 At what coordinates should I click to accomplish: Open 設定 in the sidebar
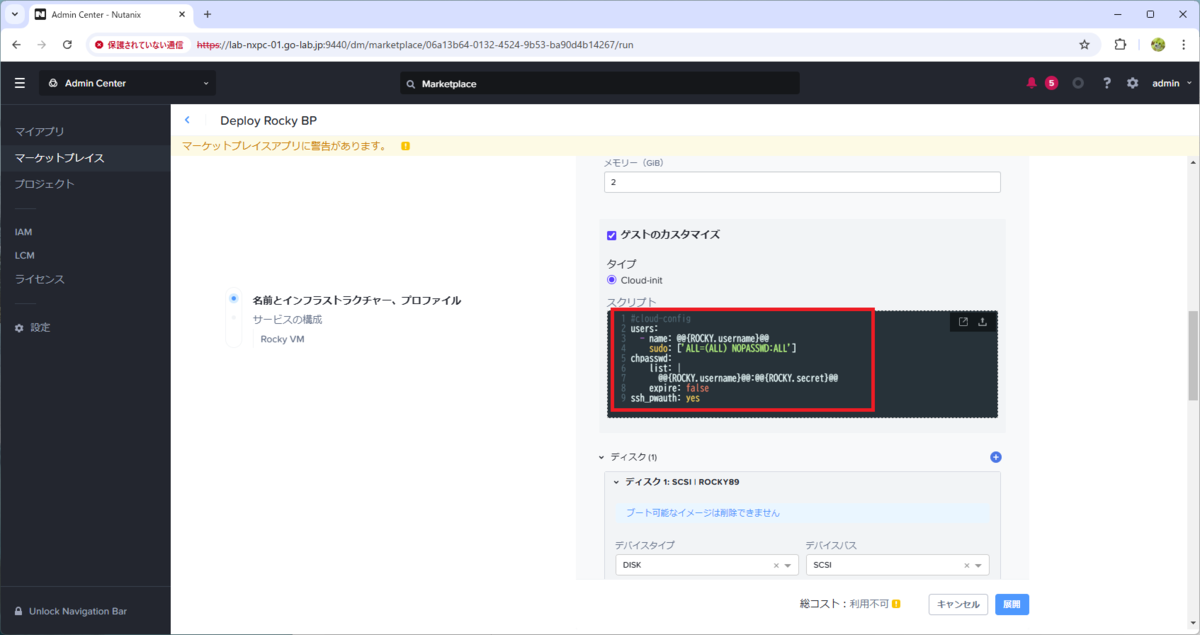tap(40, 327)
